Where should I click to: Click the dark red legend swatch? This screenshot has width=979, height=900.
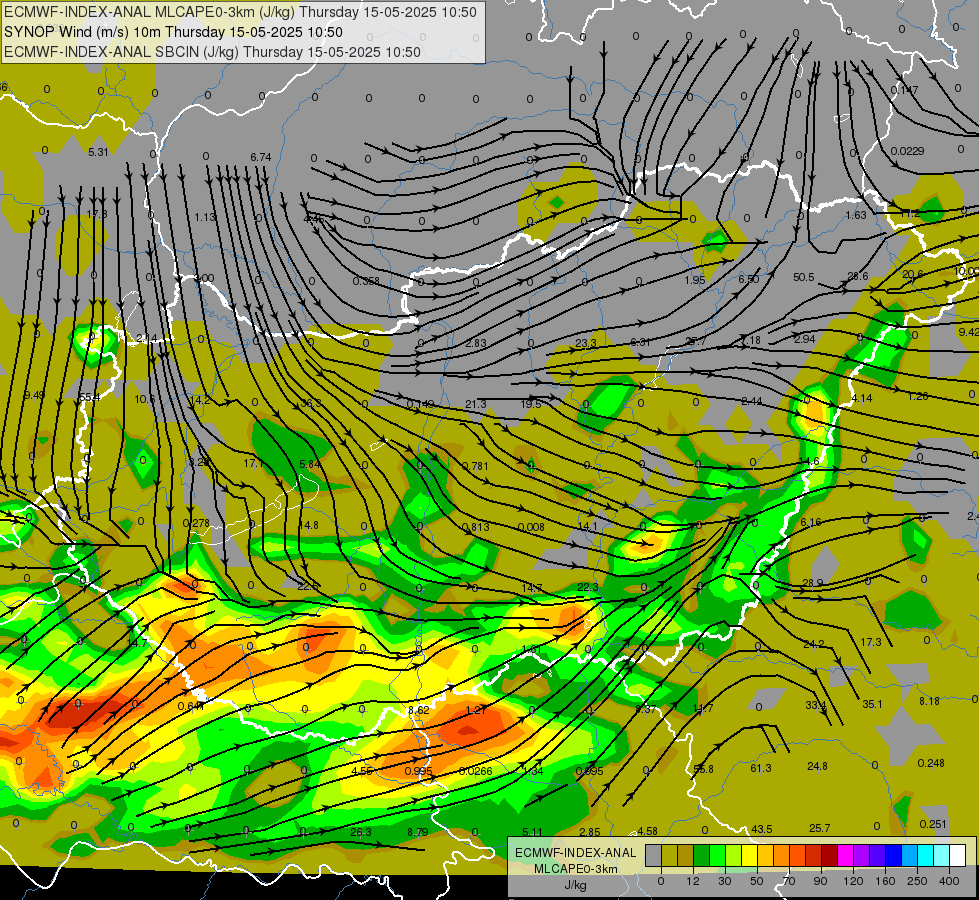[830, 855]
